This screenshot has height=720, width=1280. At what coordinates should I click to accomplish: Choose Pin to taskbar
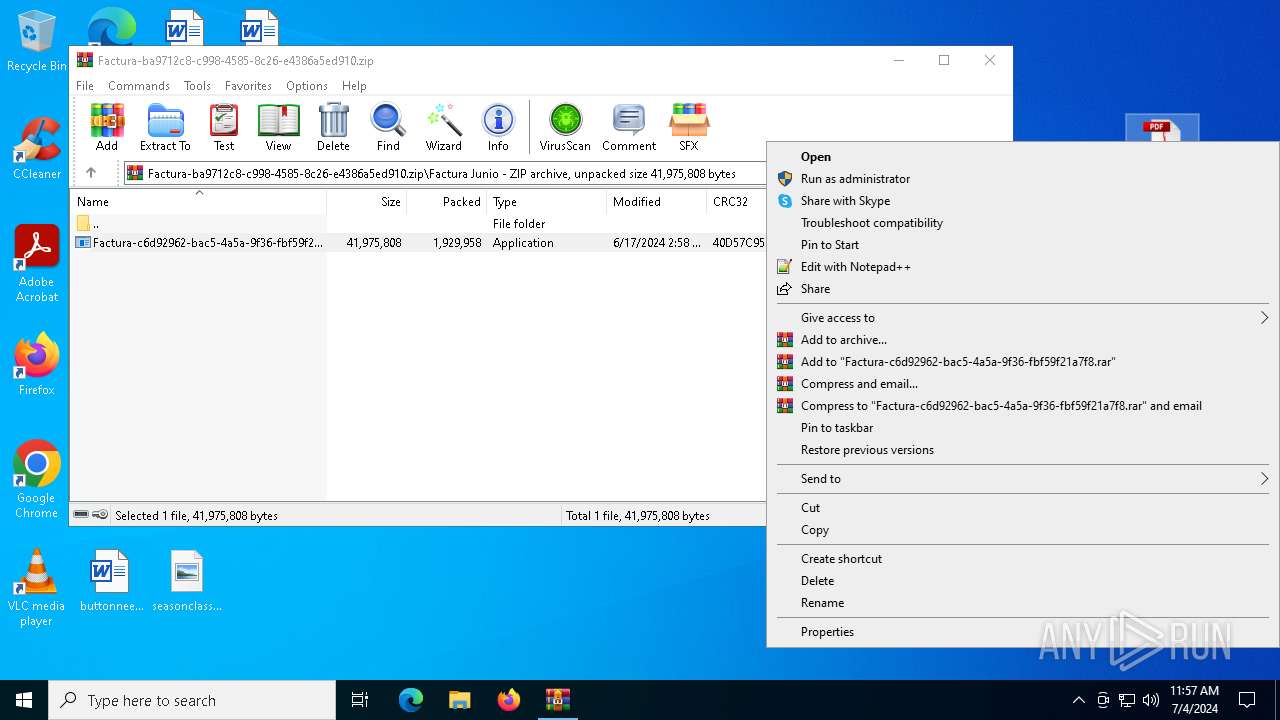tap(1023, 428)
